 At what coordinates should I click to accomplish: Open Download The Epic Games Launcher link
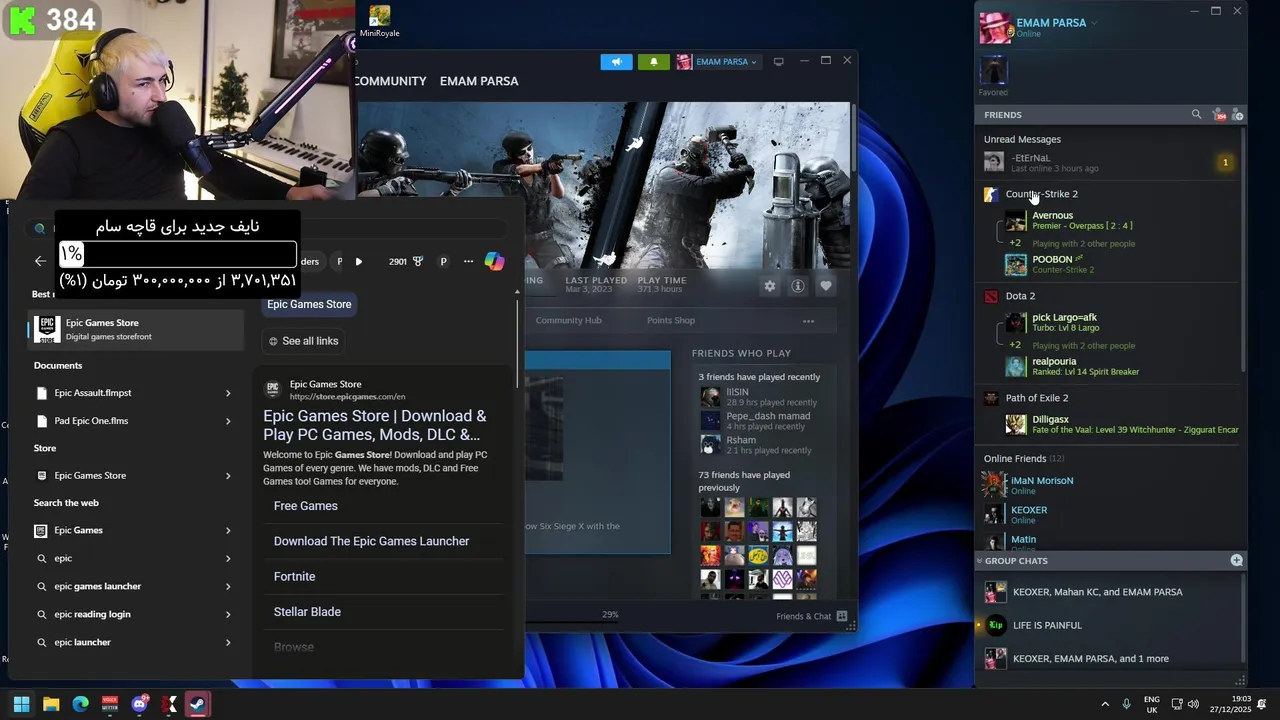pos(371,541)
